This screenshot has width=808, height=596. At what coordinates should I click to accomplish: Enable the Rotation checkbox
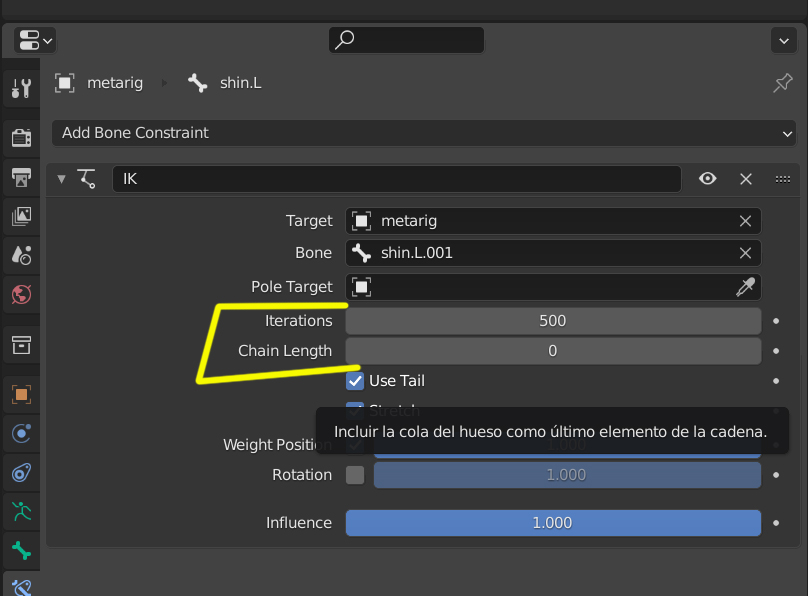(x=355, y=475)
